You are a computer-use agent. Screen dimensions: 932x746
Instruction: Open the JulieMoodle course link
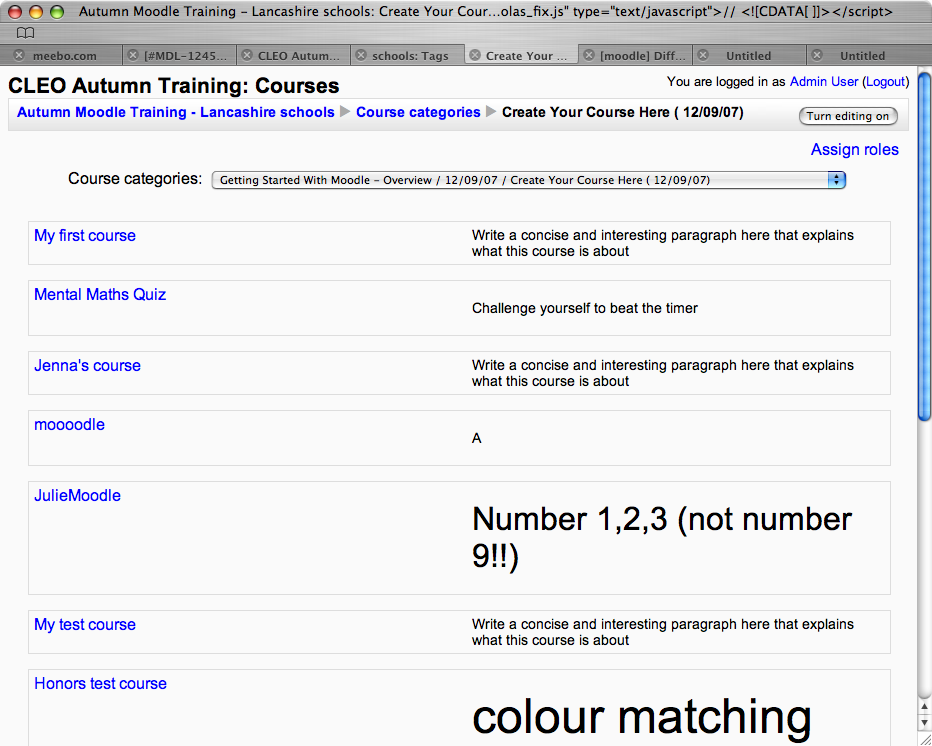point(77,495)
